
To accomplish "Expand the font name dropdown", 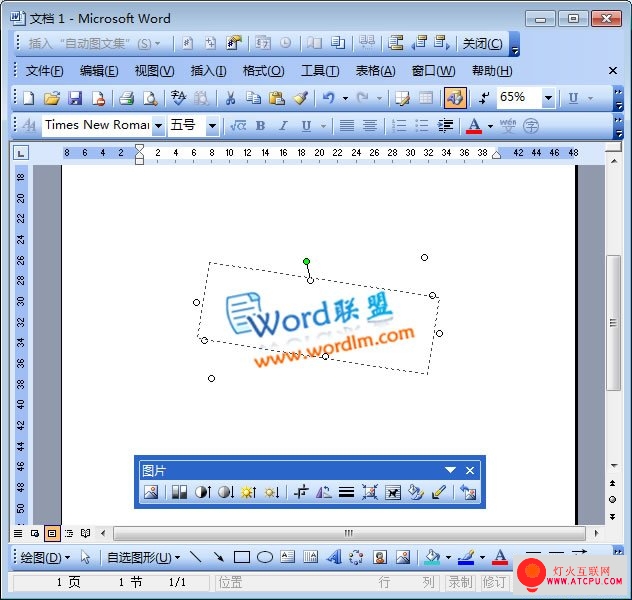I will (159, 126).
